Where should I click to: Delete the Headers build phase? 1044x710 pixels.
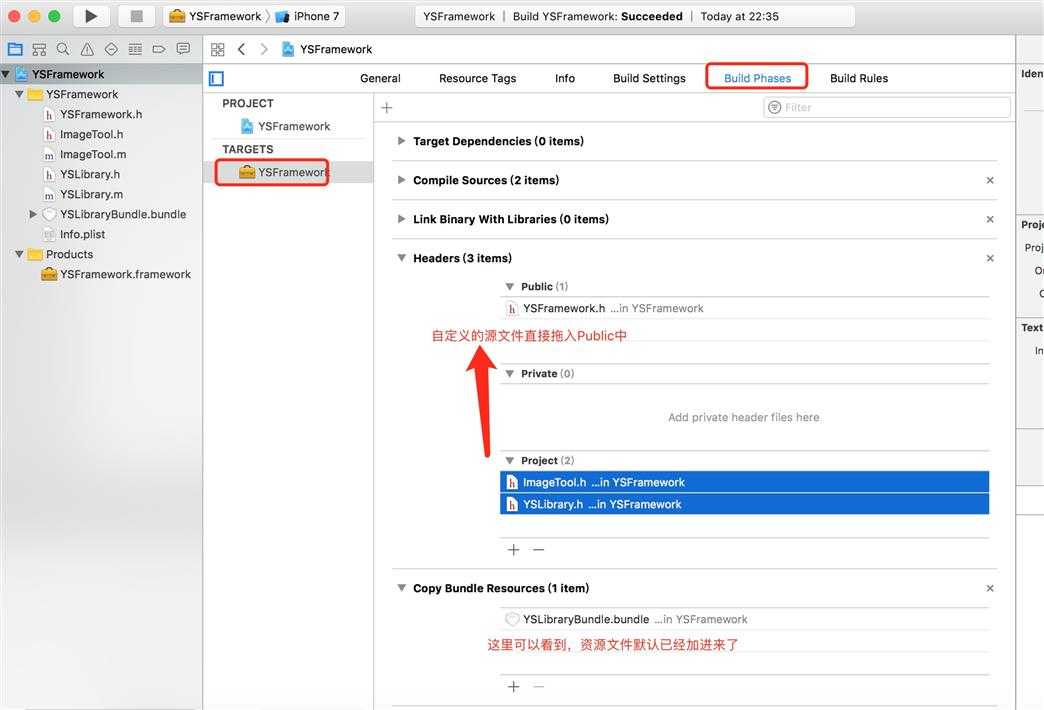pos(990,258)
